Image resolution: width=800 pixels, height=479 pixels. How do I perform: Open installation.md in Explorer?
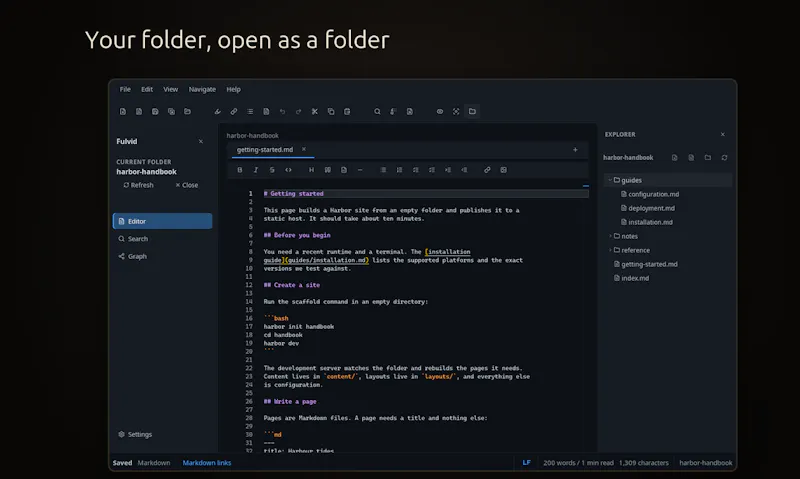tap(646, 222)
